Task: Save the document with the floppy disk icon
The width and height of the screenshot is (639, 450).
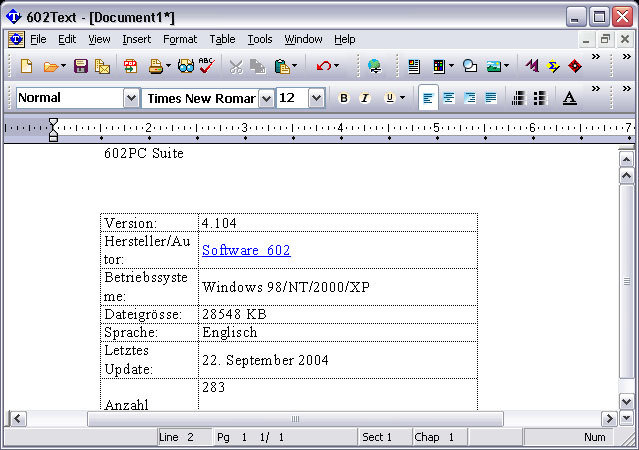Action: point(81,66)
